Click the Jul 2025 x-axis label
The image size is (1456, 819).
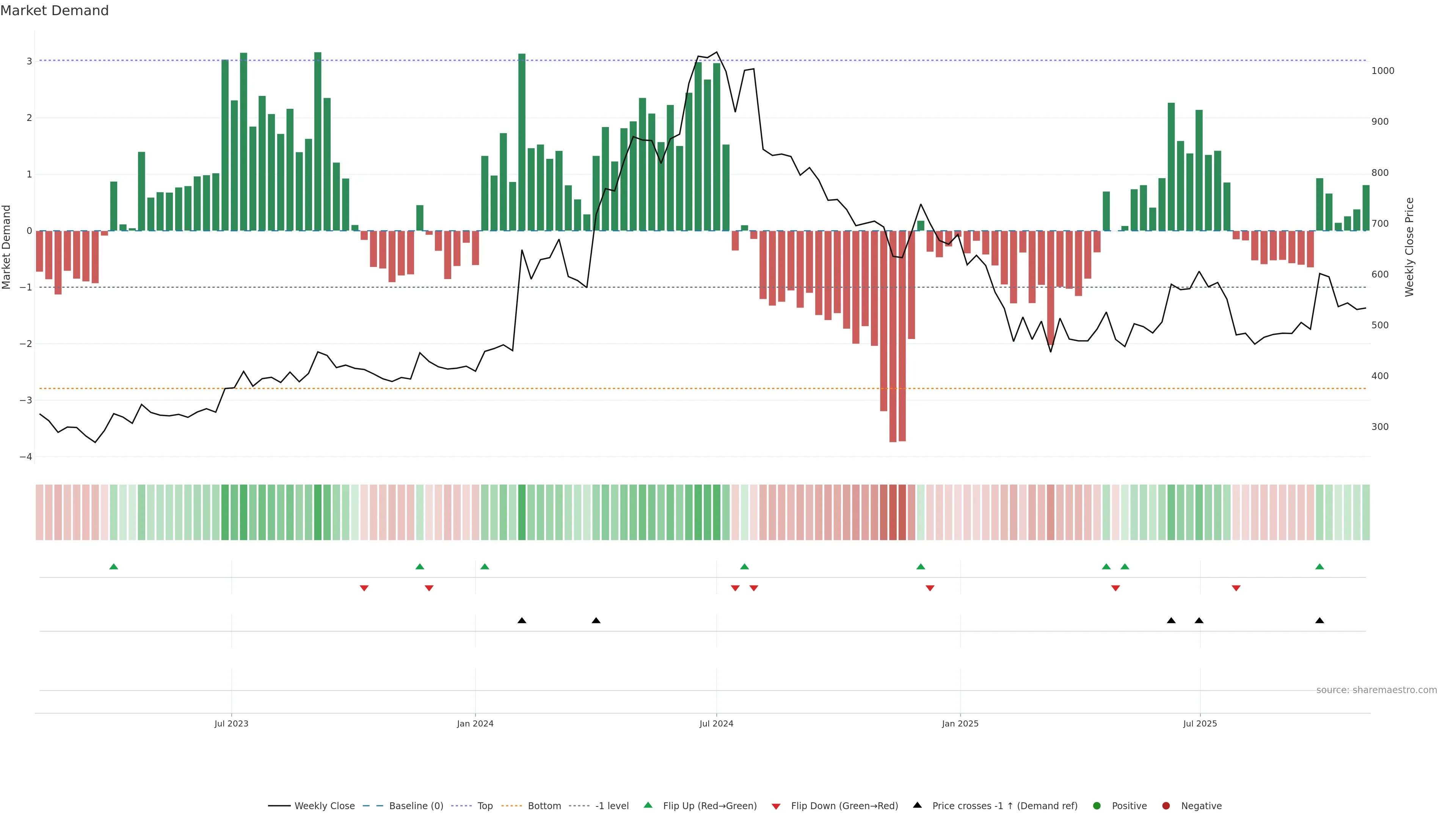1200,723
